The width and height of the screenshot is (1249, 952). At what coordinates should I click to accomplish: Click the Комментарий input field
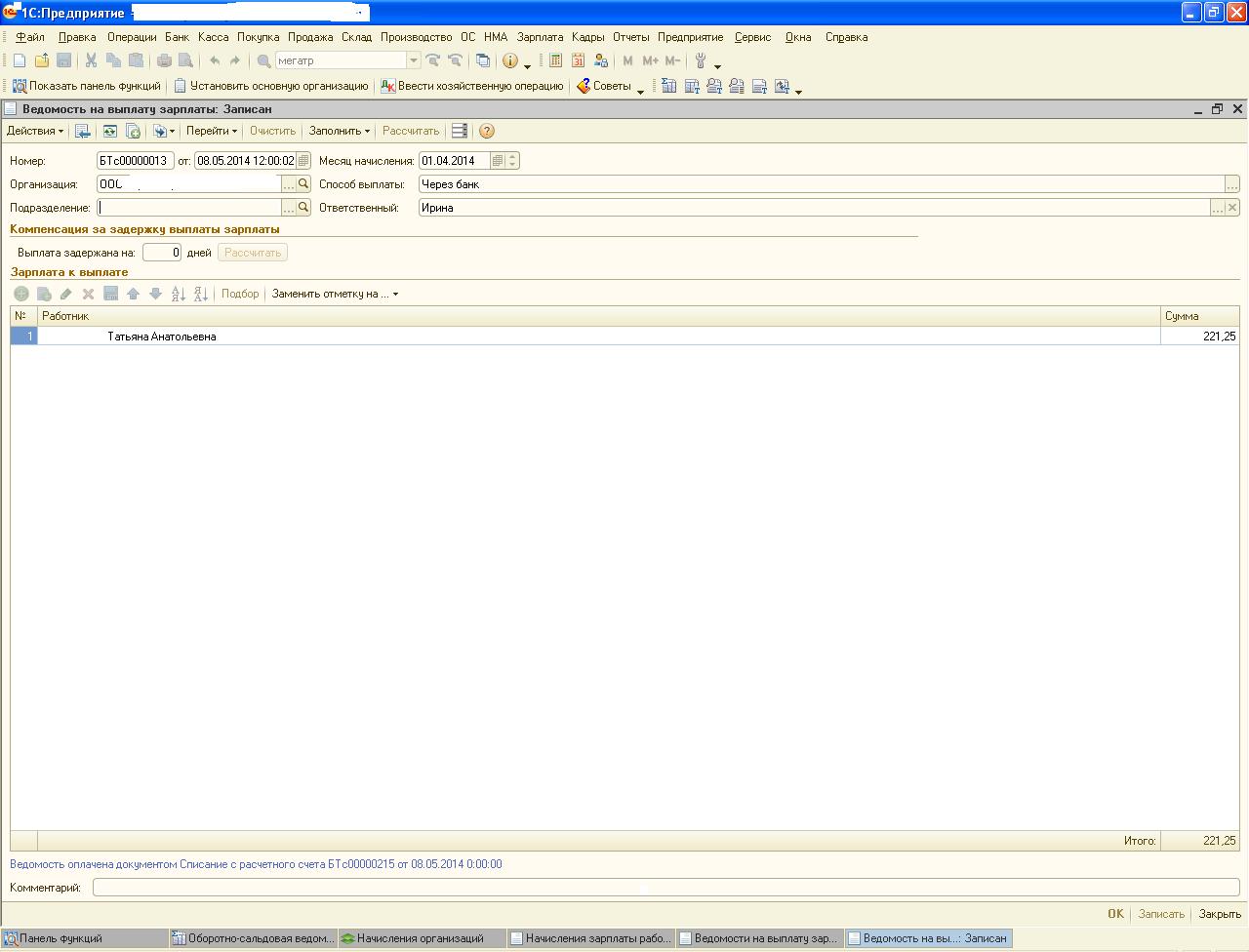pos(666,888)
